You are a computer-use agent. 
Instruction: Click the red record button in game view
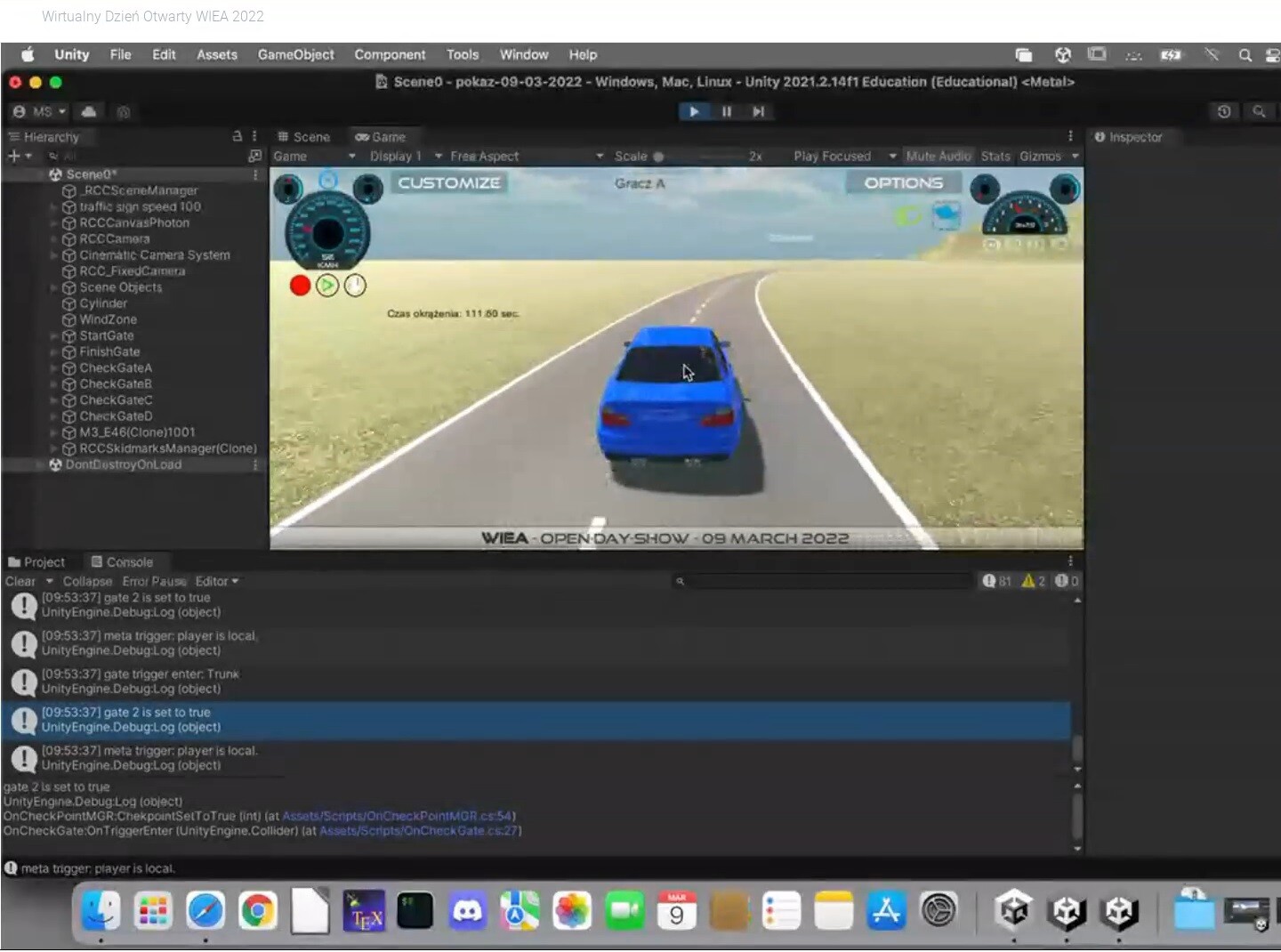300,286
